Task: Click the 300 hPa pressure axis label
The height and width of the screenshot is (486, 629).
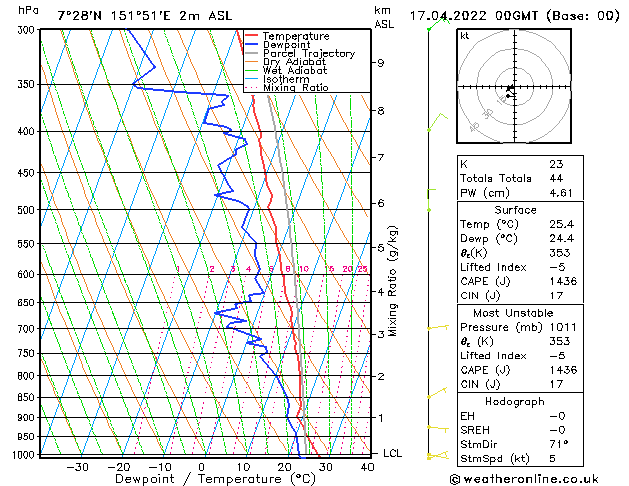Action: click(26, 30)
